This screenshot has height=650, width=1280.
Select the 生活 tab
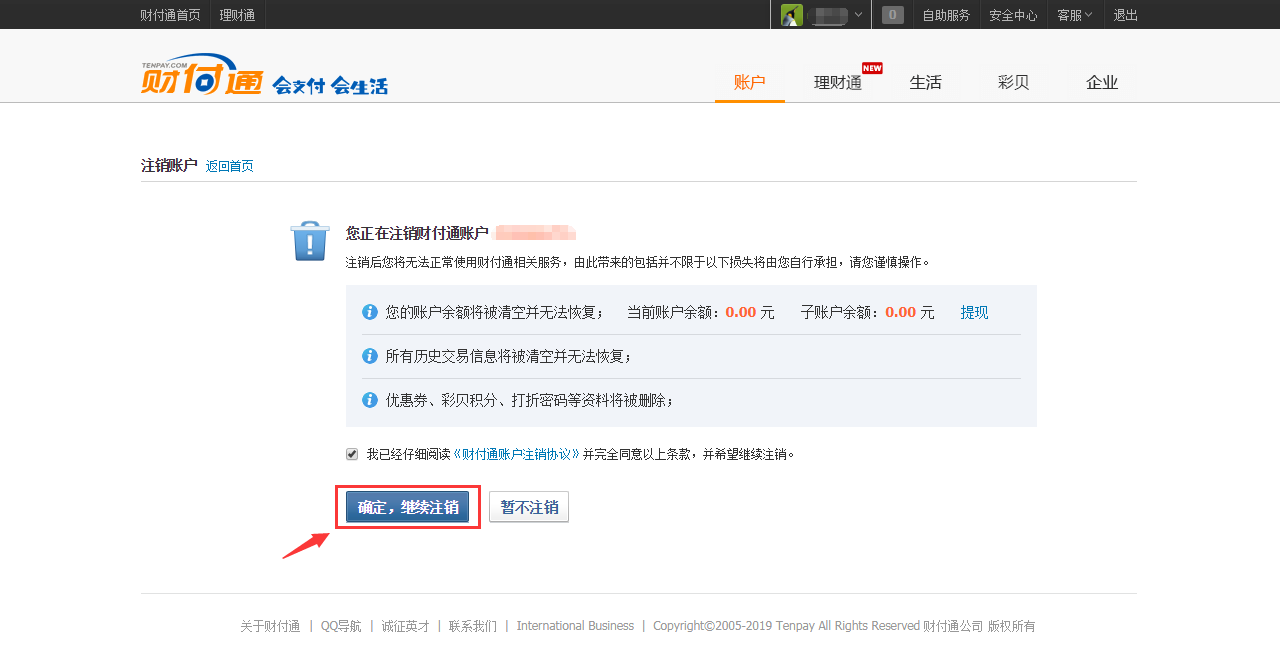click(x=926, y=82)
